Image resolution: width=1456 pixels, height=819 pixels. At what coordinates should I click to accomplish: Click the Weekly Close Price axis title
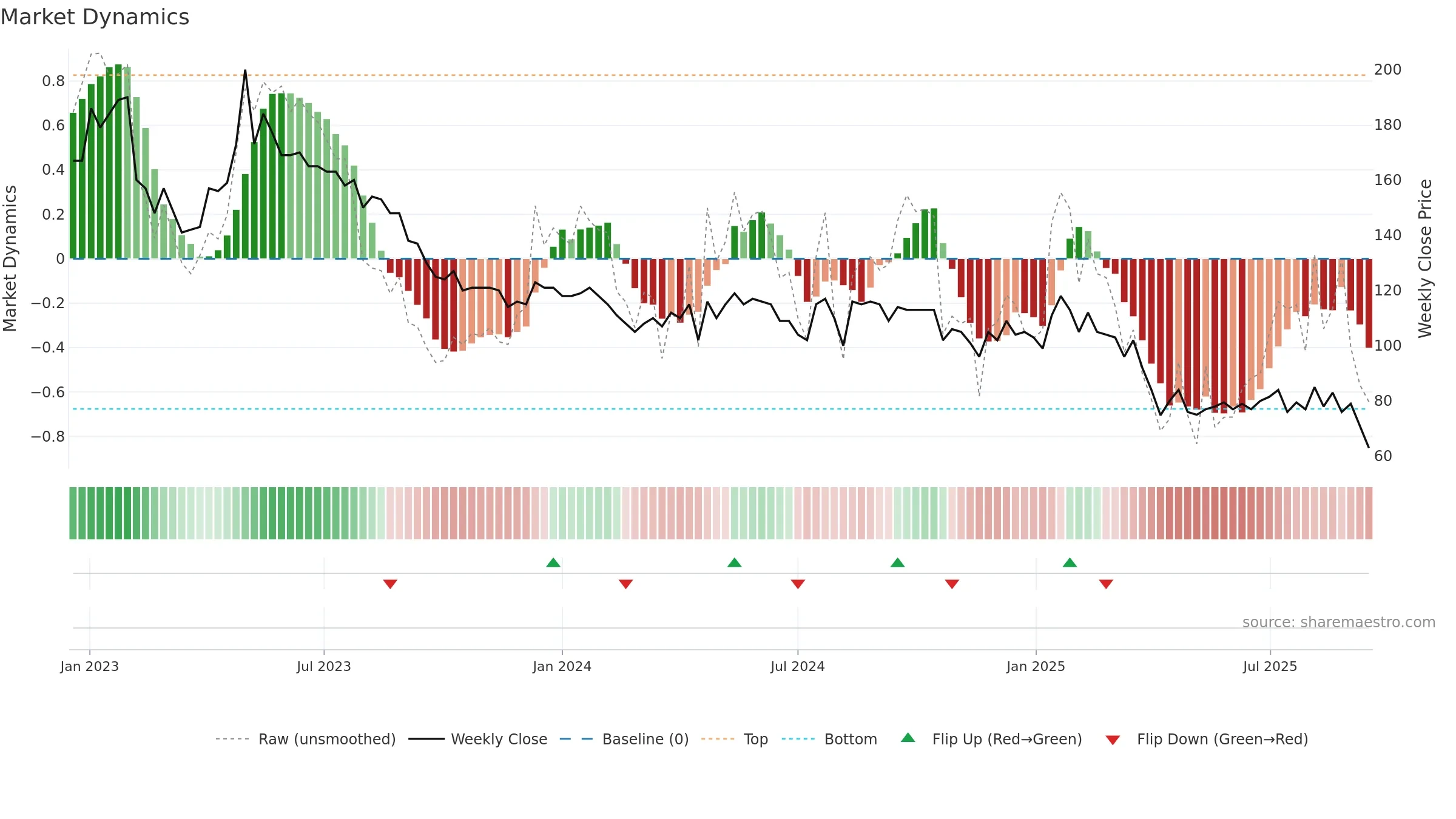click(x=1425, y=258)
